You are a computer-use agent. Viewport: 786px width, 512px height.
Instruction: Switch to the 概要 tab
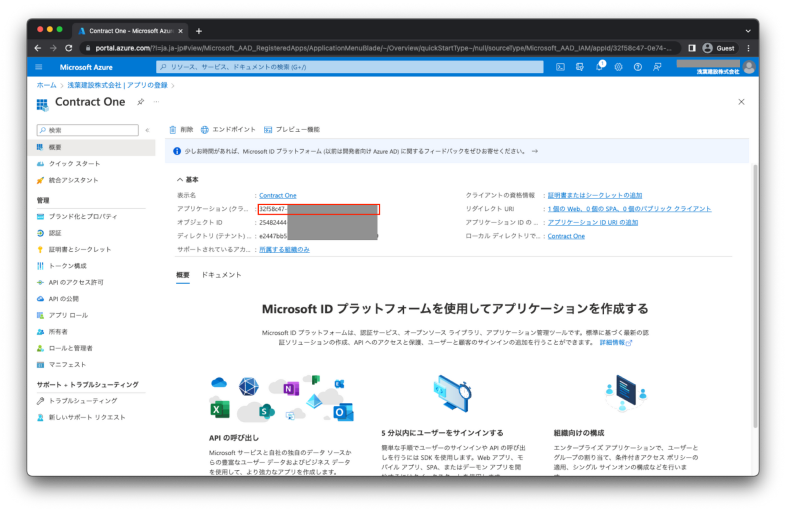(183, 275)
